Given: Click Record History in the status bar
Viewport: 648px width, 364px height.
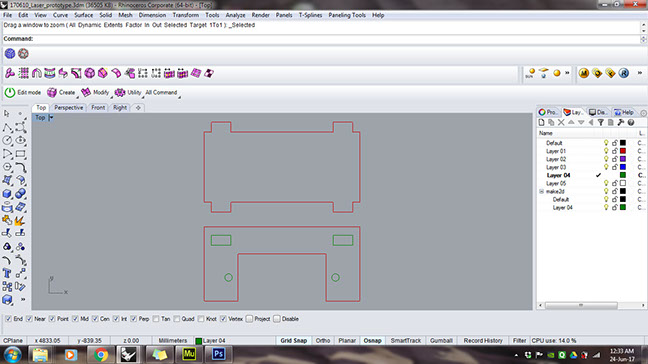Looking at the screenshot, I should 483,341.
